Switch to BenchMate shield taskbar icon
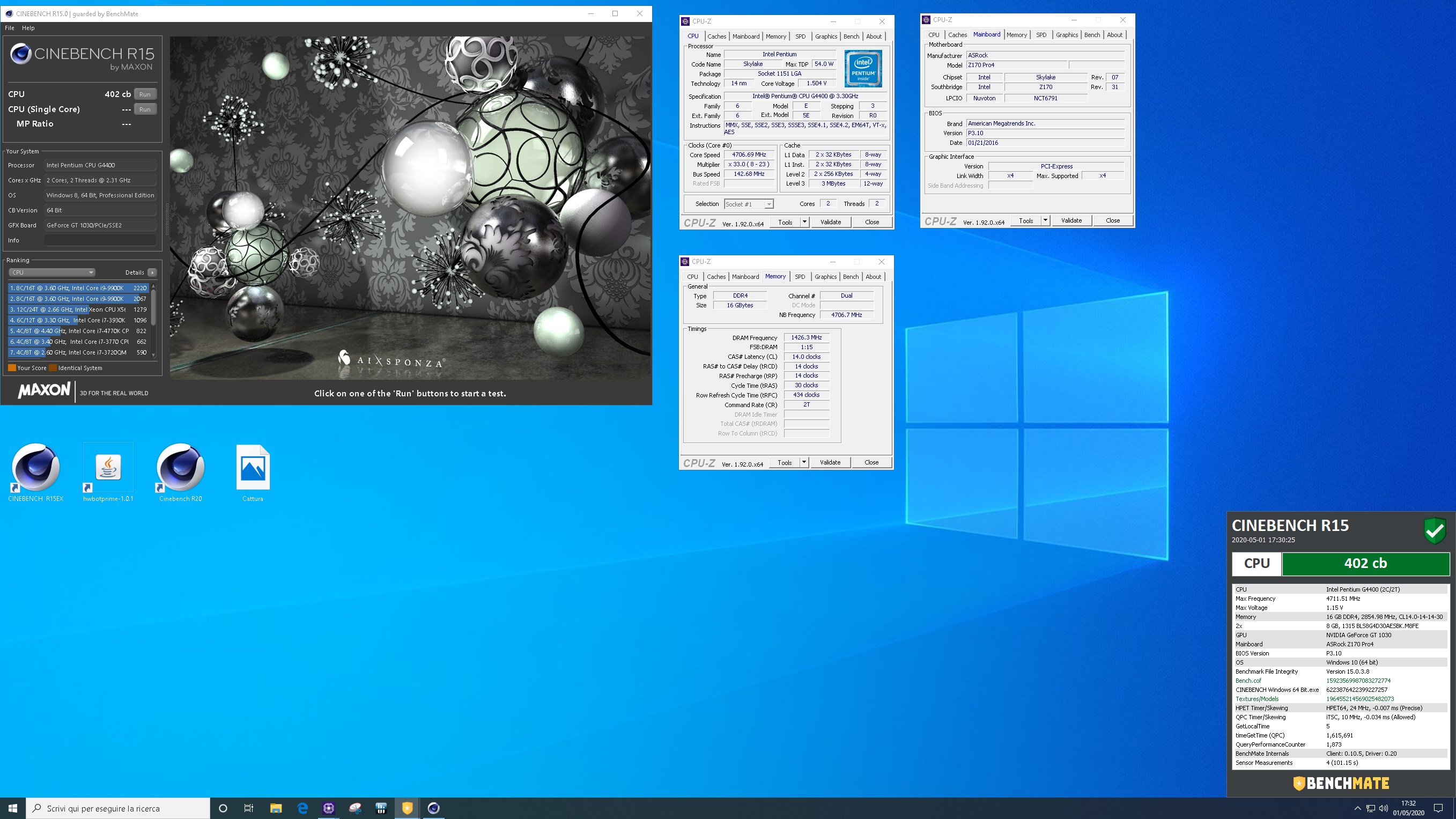 click(407, 808)
